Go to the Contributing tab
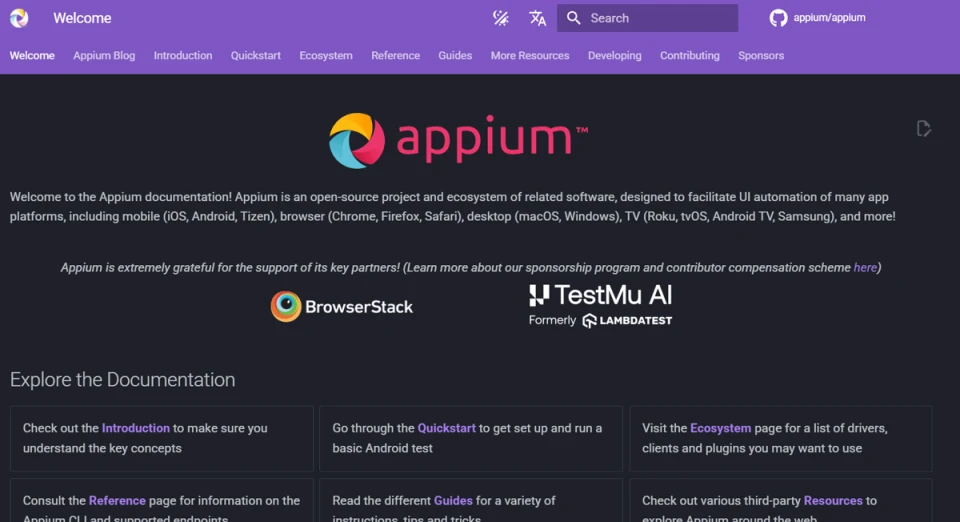 click(689, 56)
